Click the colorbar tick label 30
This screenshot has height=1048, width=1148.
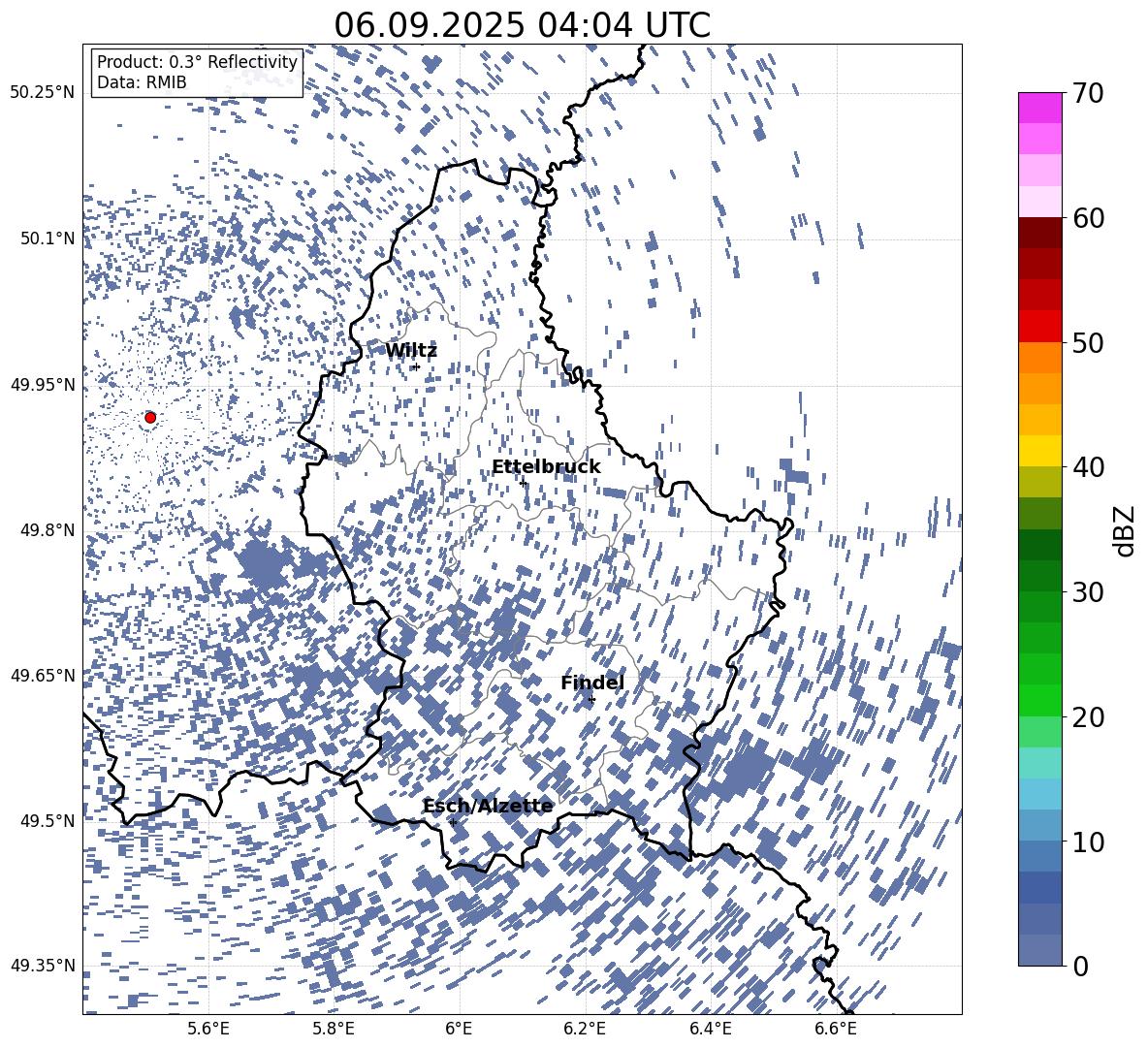coord(1087,592)
